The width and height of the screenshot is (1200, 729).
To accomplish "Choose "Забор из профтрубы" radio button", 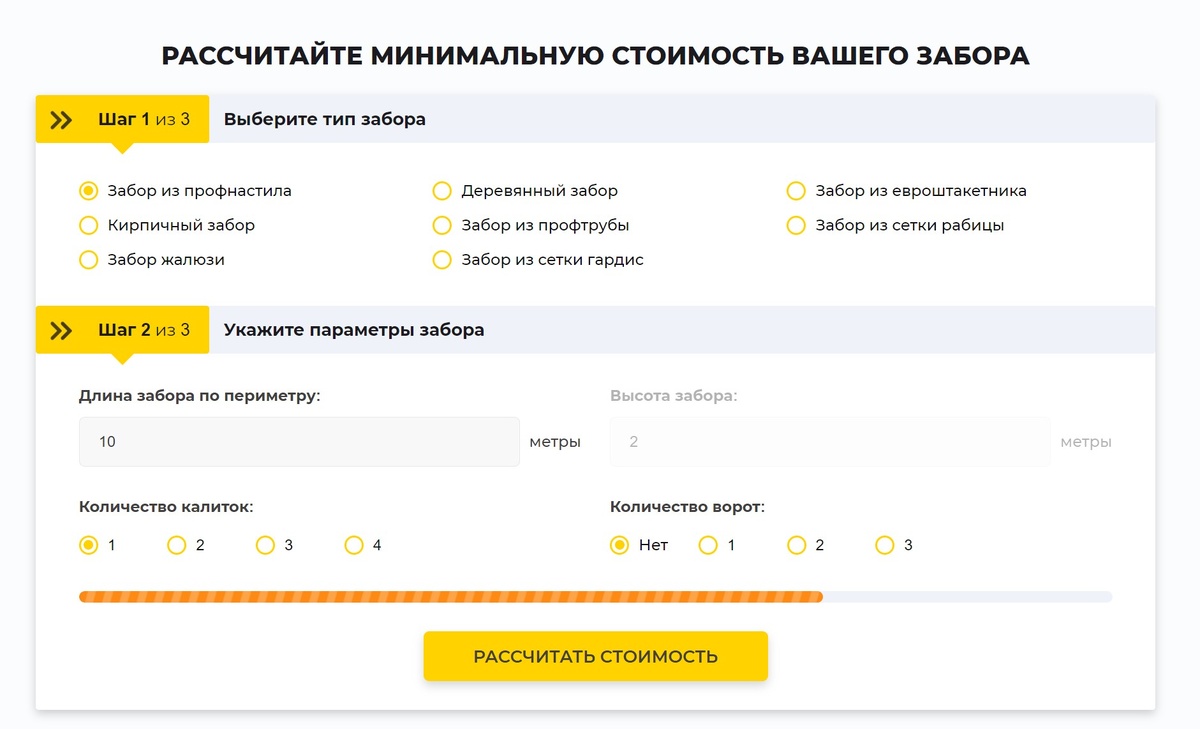I will [442, 226].
